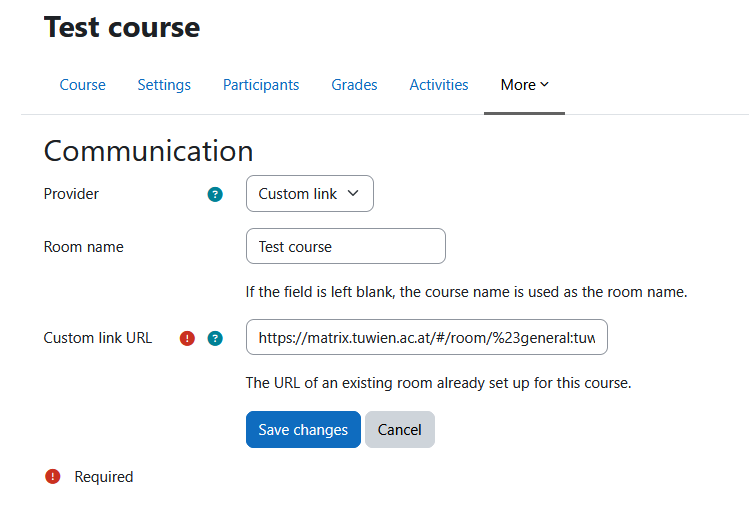The image size is (749, 507).
Task: Open help for Custom link URL
Action: [215, 338]
